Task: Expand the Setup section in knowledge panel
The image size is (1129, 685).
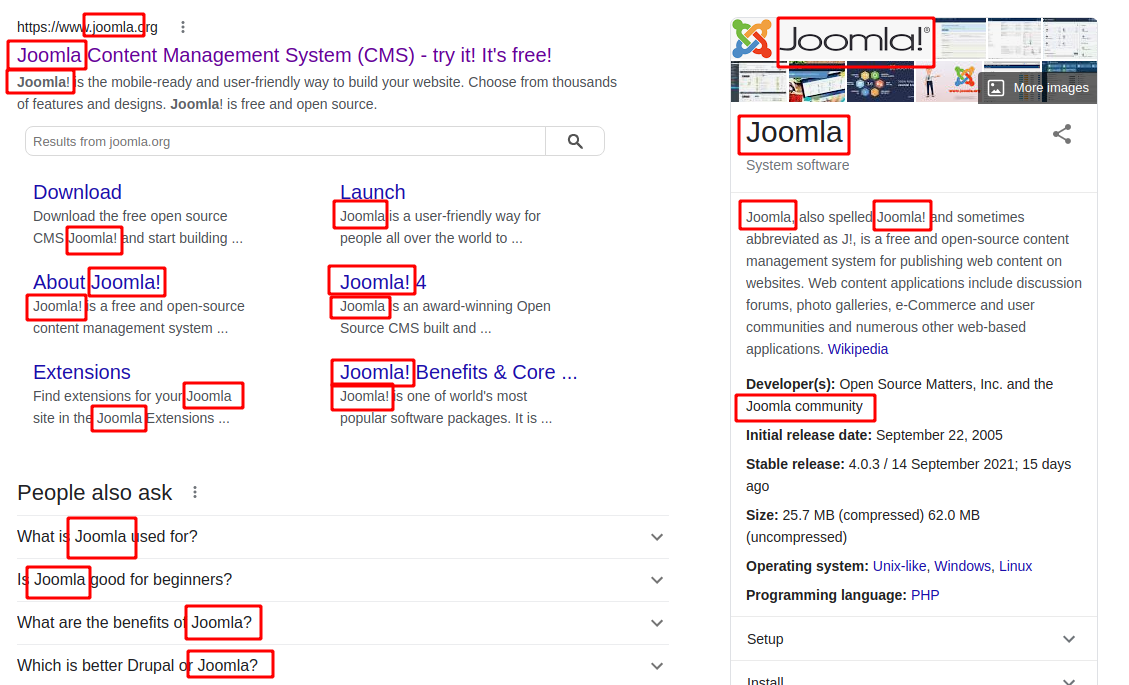Action: click(914, 639)
